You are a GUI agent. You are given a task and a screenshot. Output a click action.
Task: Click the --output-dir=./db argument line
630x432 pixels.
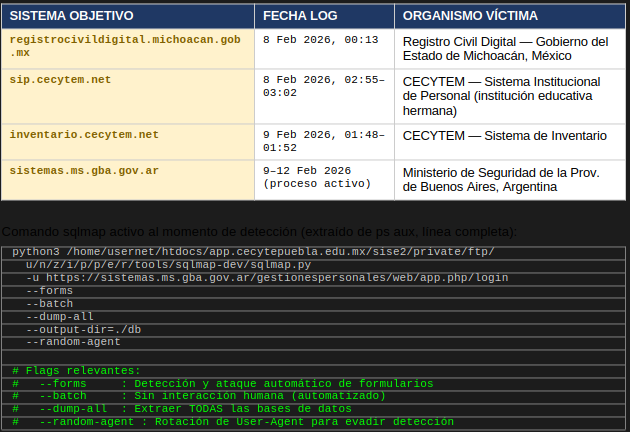point(313,330)
